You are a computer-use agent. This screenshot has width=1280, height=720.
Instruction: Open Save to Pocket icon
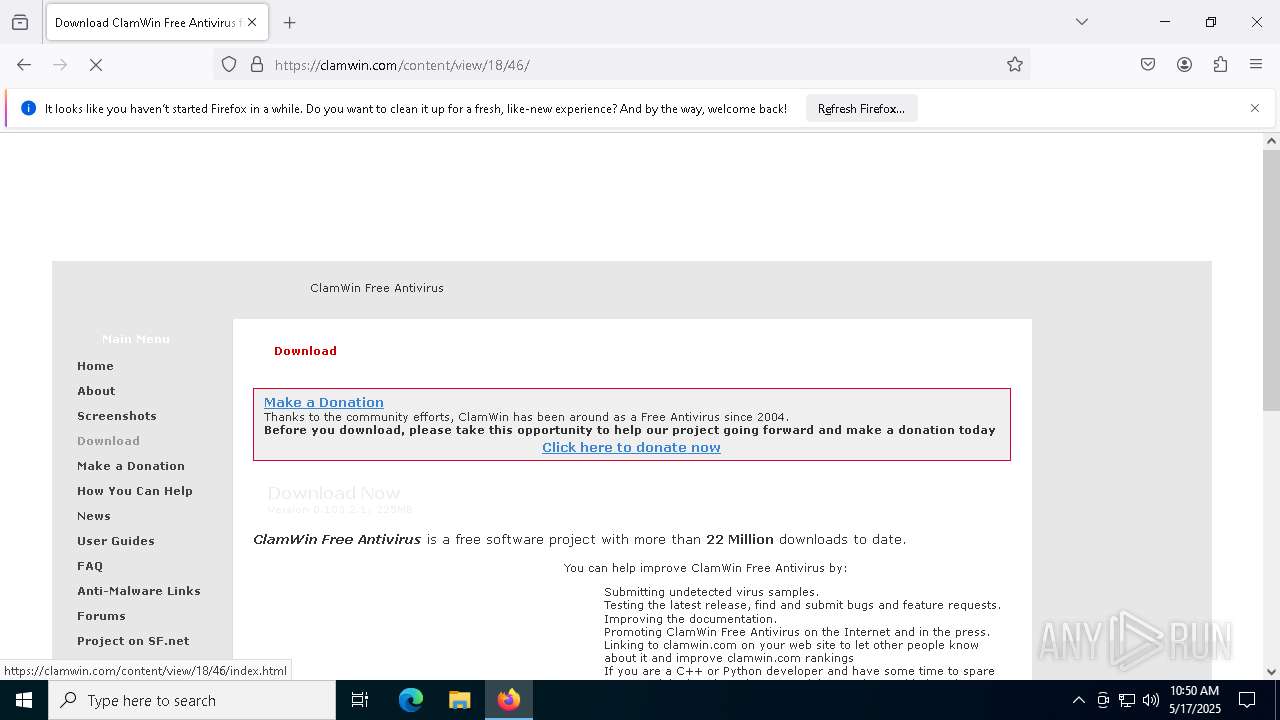tap(1148, 65)
